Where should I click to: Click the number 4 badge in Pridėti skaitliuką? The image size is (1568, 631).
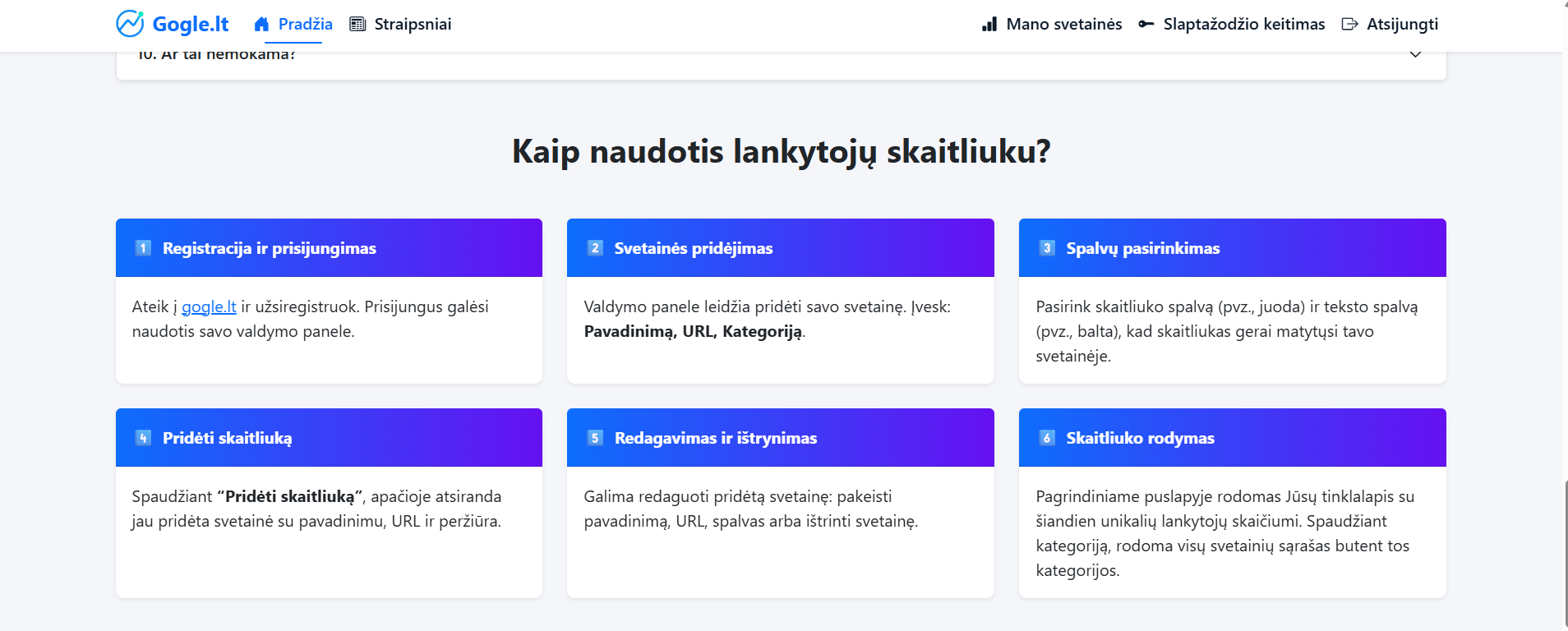pos(143,438)
